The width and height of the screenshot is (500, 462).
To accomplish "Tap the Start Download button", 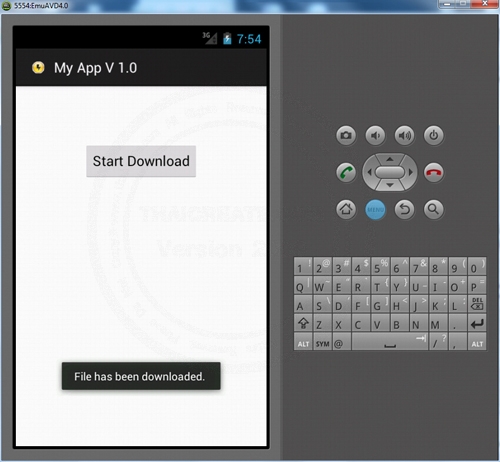I will click(x=141, y=161).
